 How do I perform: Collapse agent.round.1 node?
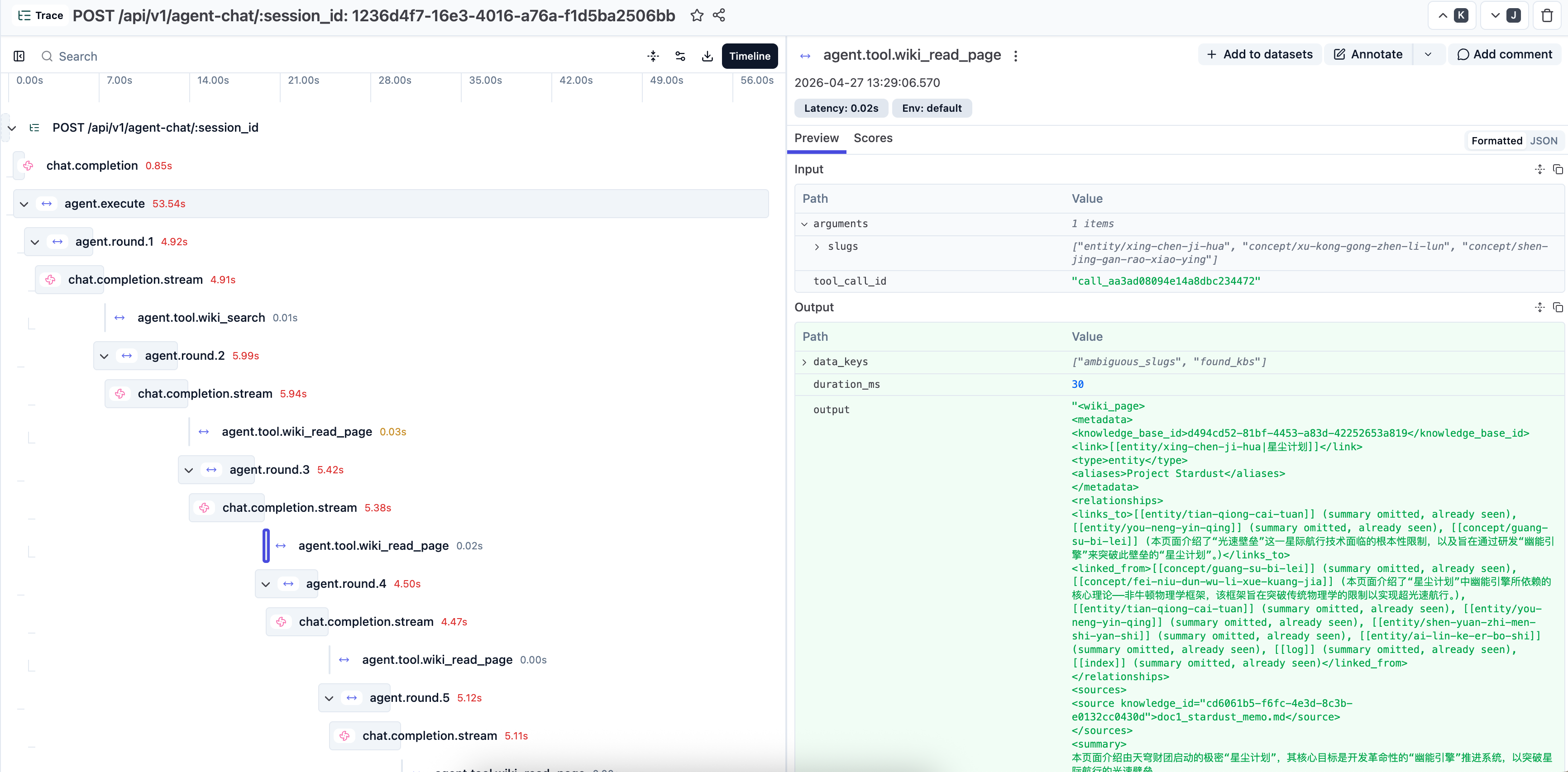pyautogui.click(x=35, y=242)
